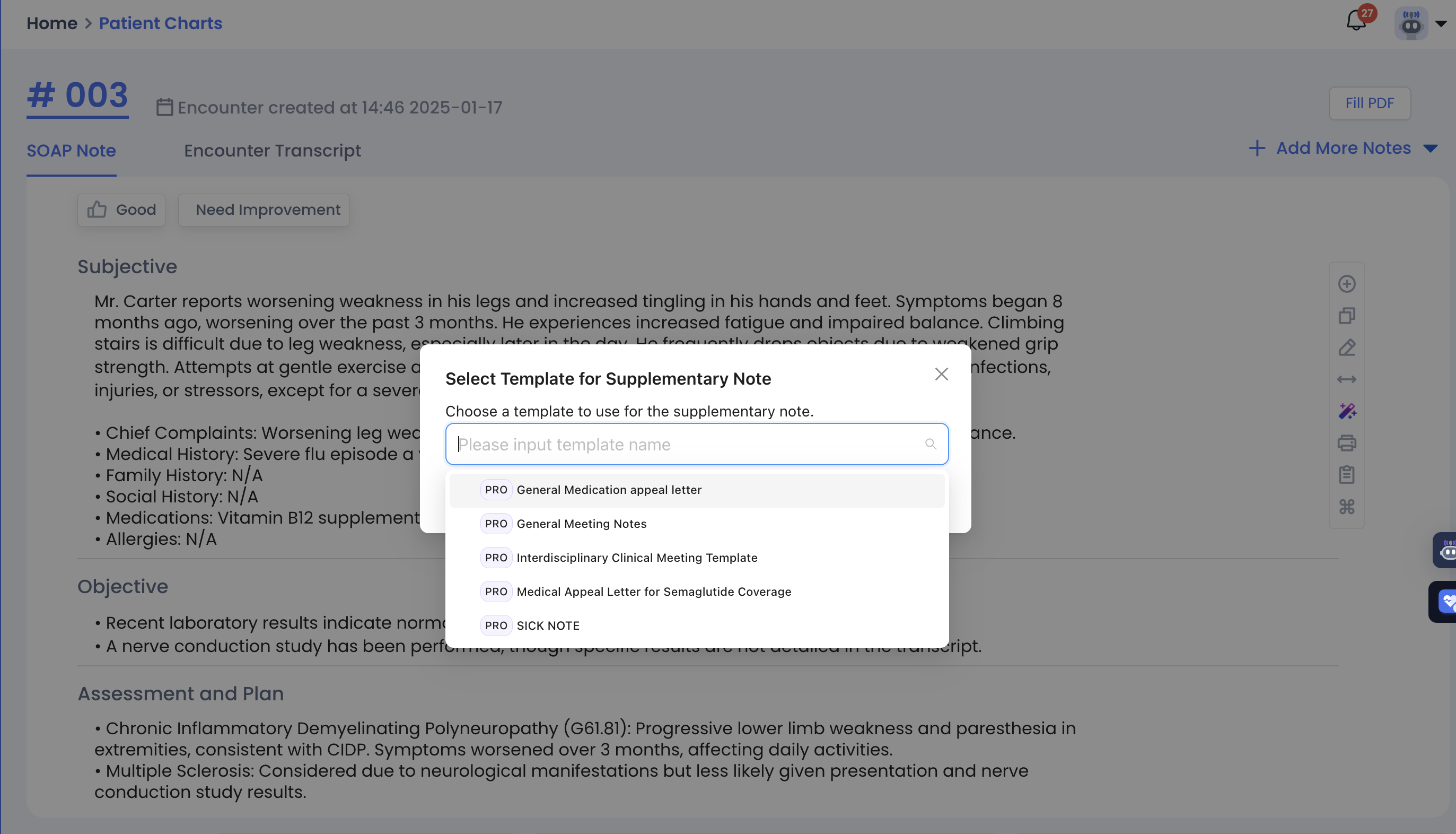
Task: Switch to the Encounter Transcript tab
Action: (x=273, y=151)
